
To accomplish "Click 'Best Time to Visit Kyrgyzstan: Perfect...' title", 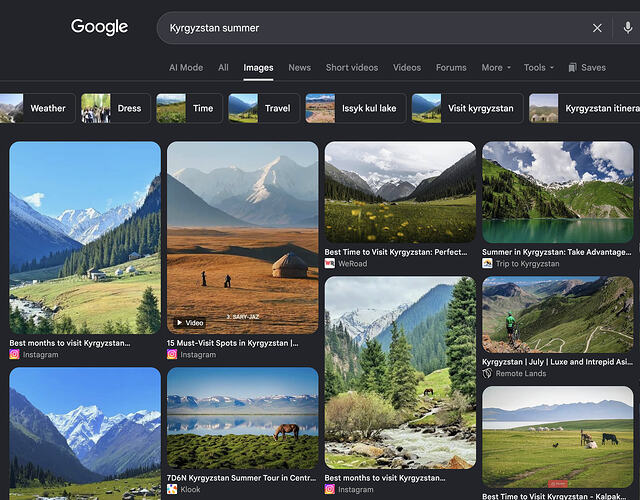I will point(396,252).
